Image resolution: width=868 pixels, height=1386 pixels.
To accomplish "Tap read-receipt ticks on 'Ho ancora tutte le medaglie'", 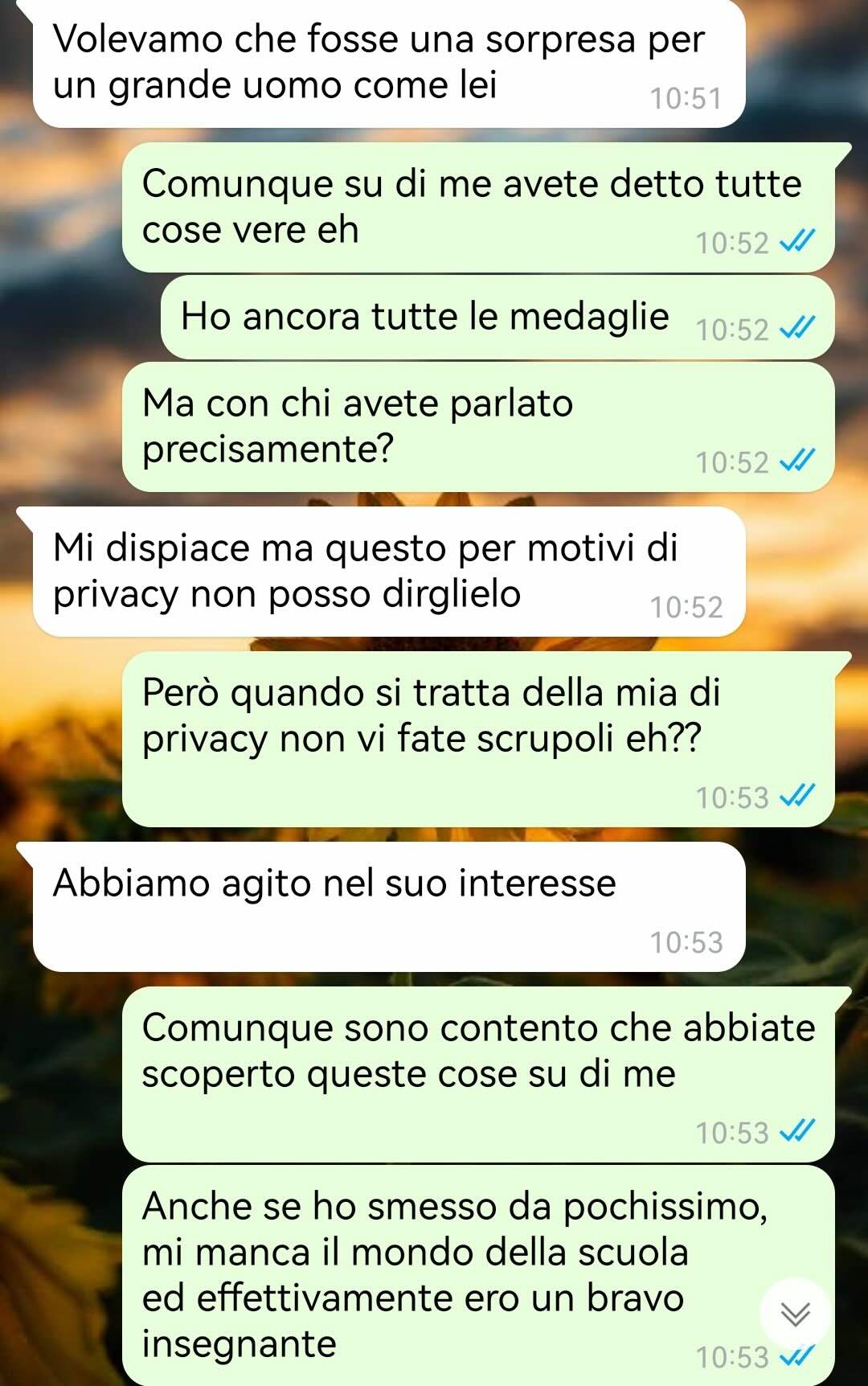I will (797, 327).
